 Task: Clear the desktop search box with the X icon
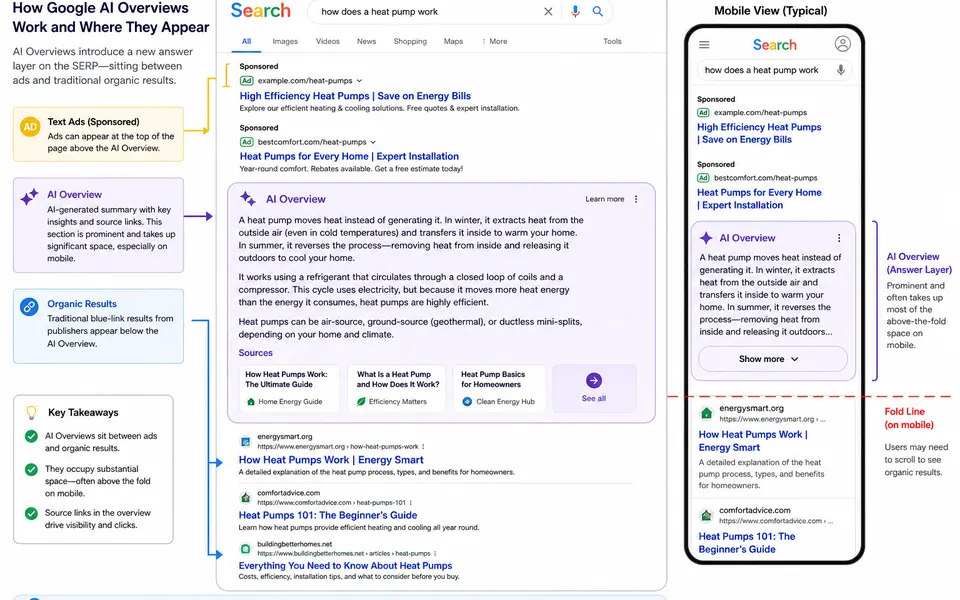click(548, 12)
